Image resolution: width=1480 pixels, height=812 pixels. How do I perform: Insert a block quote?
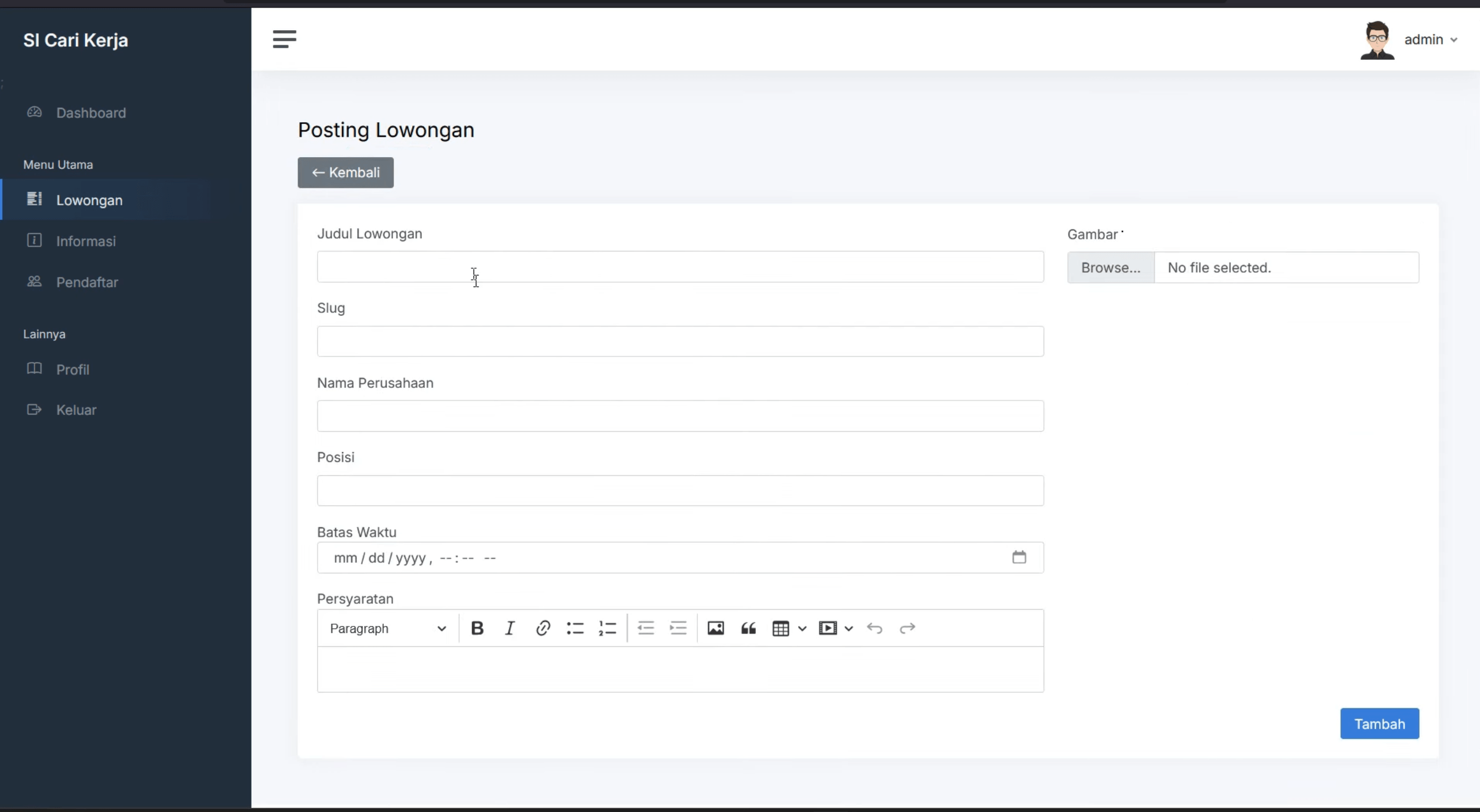point(748,628)
